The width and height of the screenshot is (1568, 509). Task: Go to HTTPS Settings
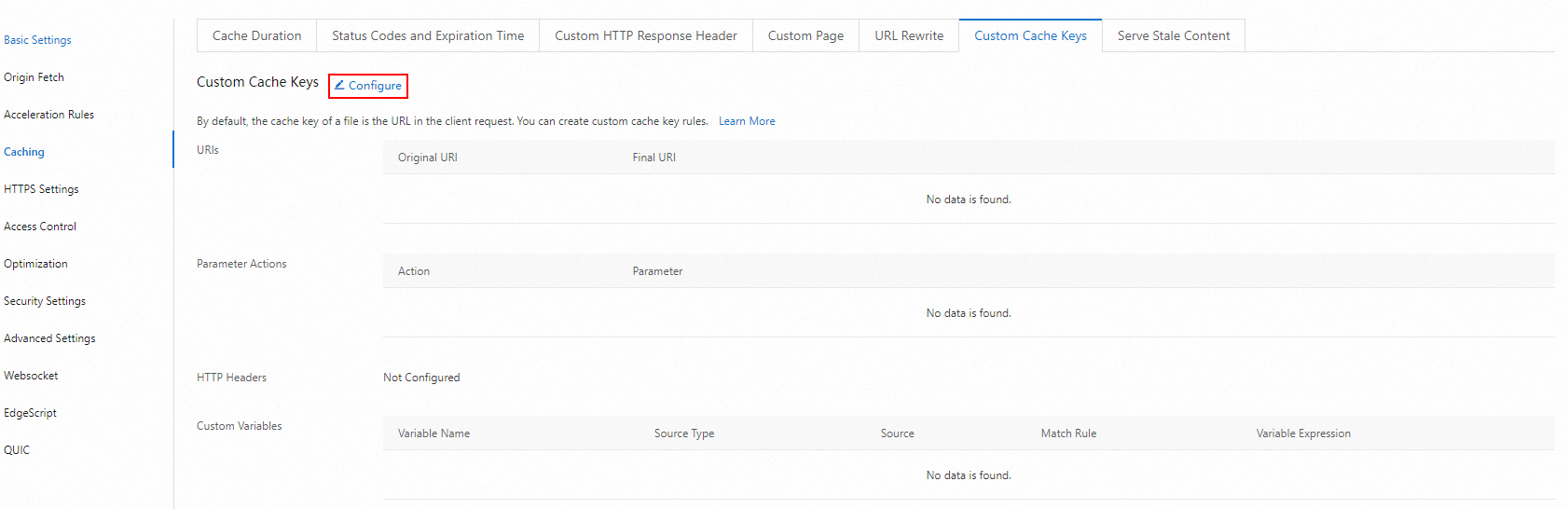point(41,189)
